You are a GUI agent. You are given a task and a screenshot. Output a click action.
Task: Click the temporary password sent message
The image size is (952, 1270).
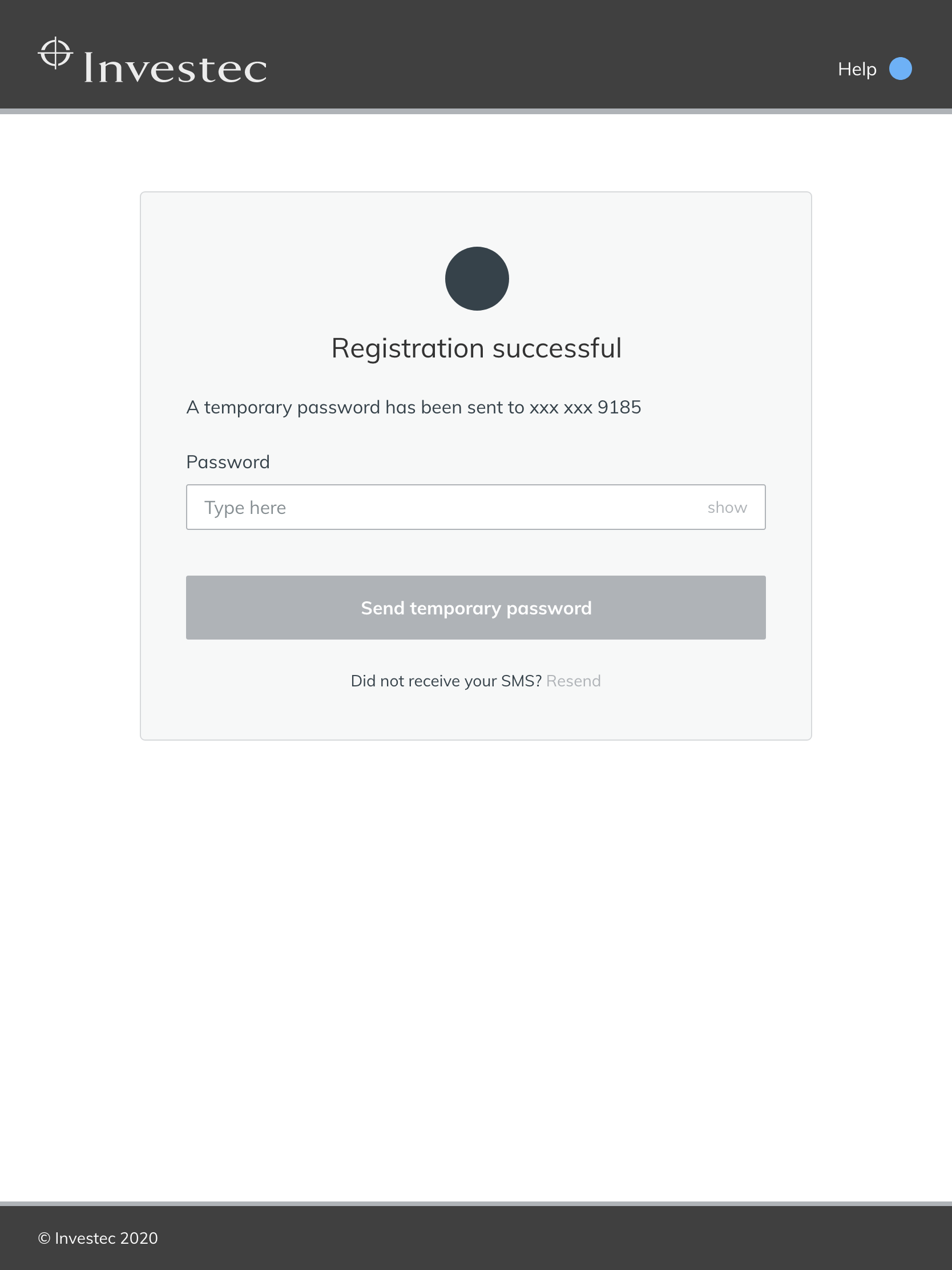click(x=356, y=407)
